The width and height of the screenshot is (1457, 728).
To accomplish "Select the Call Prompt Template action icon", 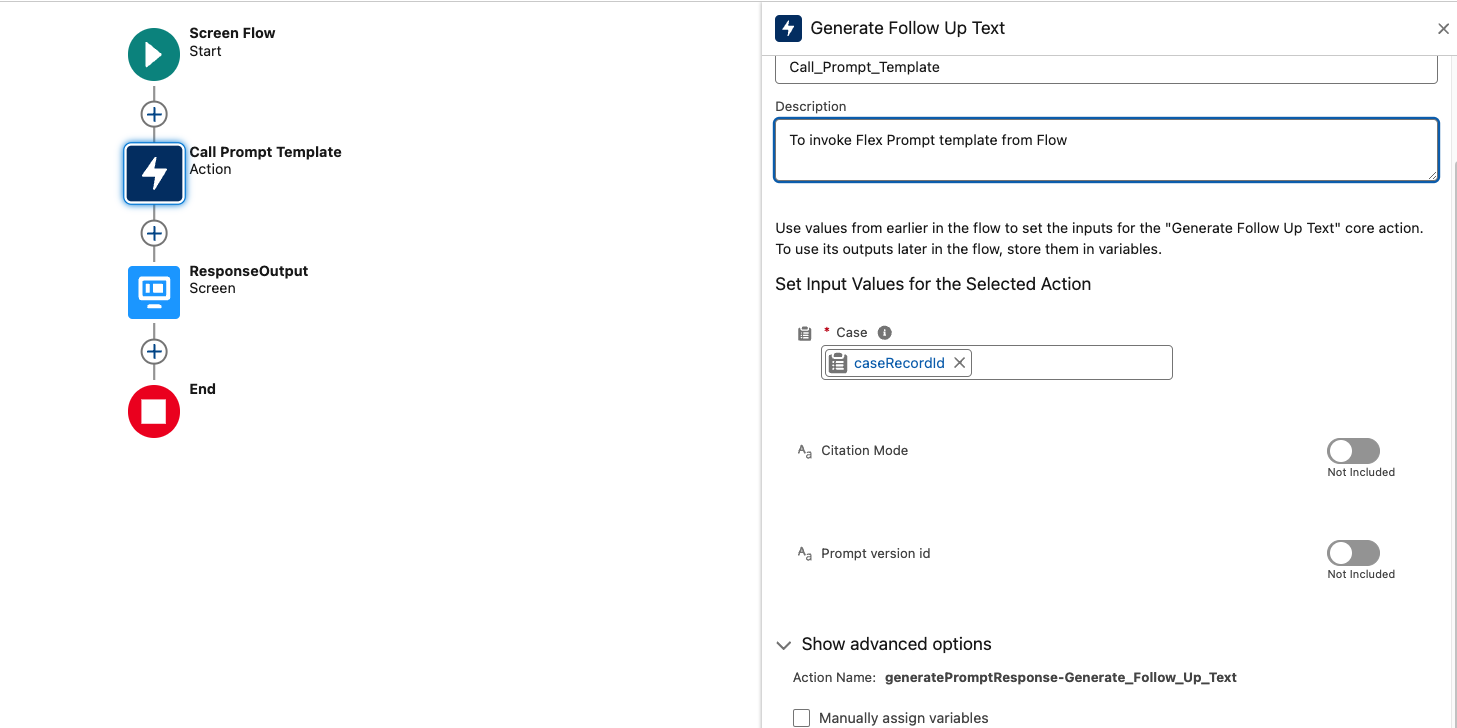I will click(154, 174).
